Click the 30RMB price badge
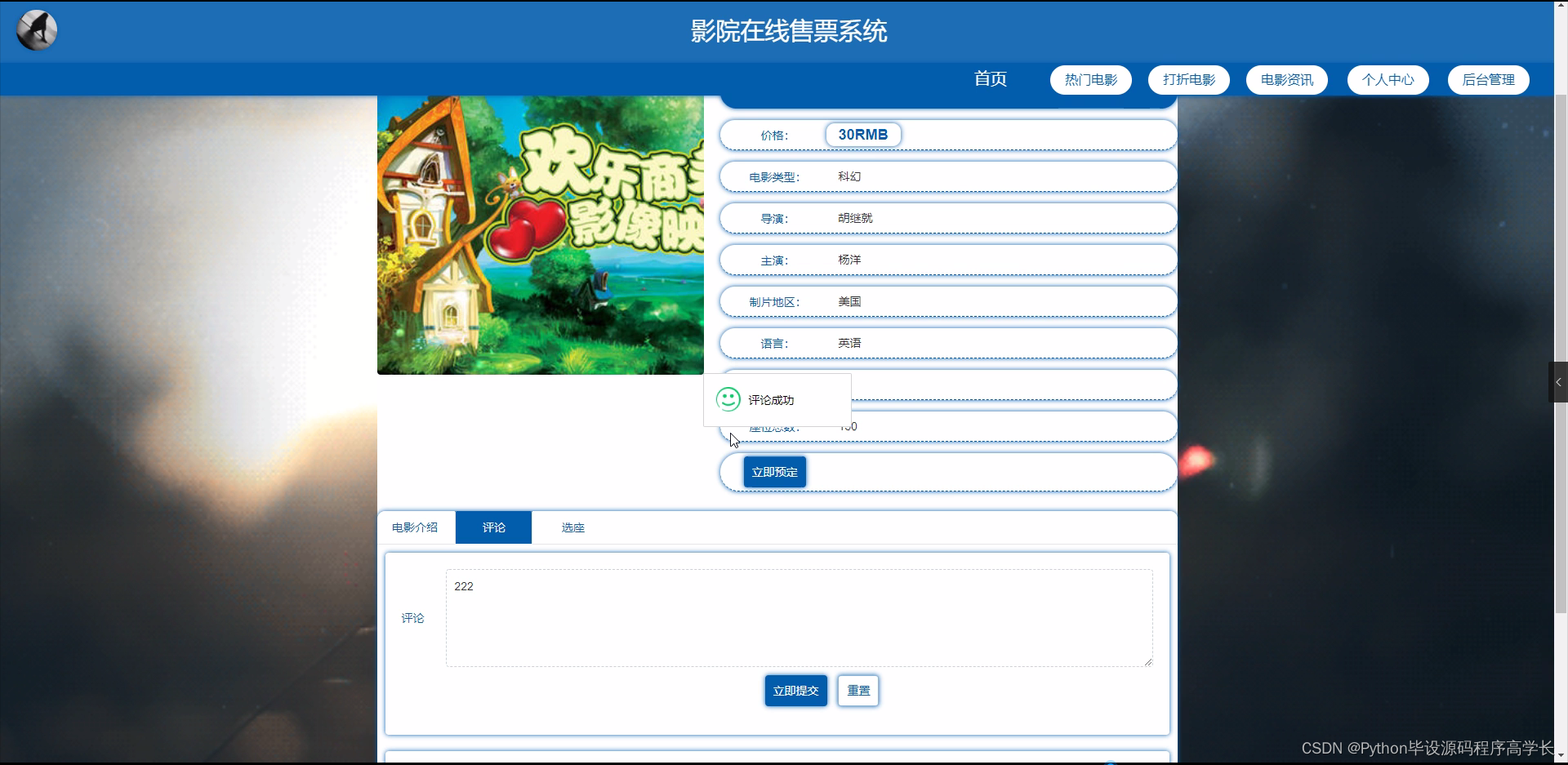 (862, 134)
